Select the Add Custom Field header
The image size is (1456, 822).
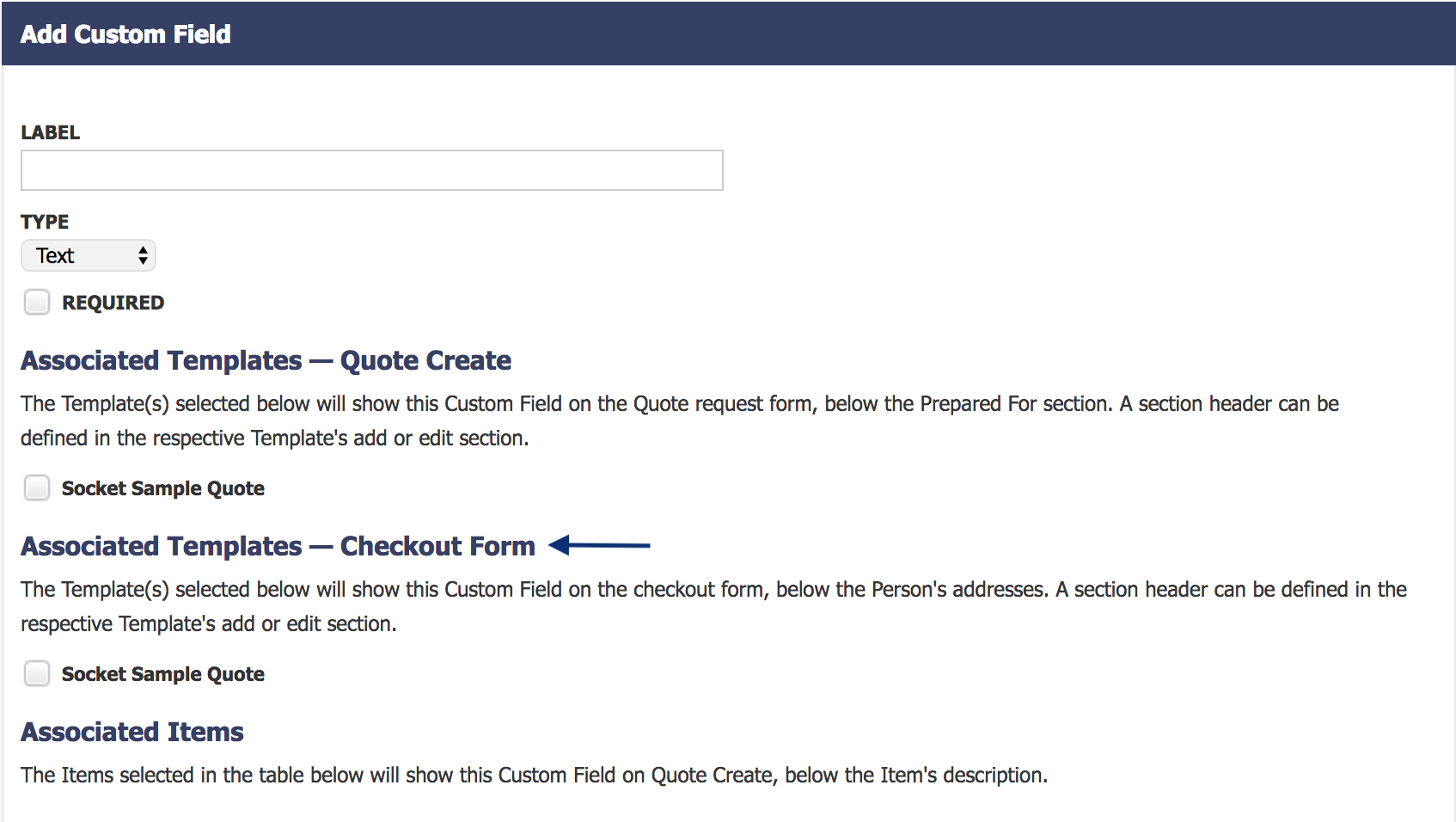coord(125,34)
